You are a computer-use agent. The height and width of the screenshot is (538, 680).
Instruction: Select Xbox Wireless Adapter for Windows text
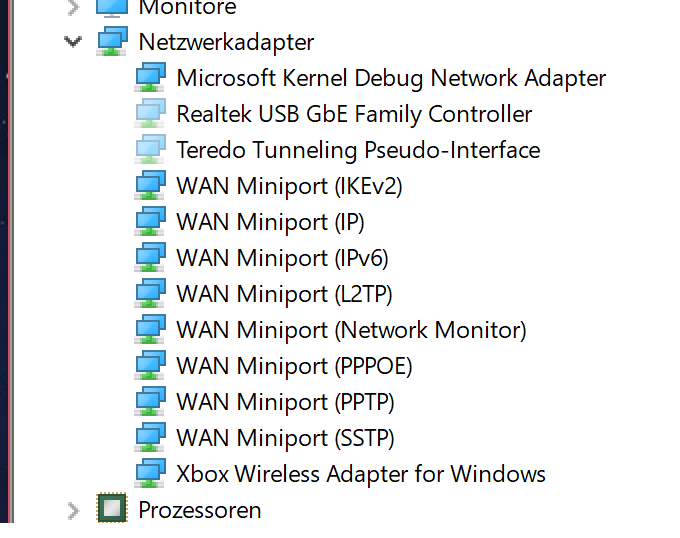[x=361, y=474]
